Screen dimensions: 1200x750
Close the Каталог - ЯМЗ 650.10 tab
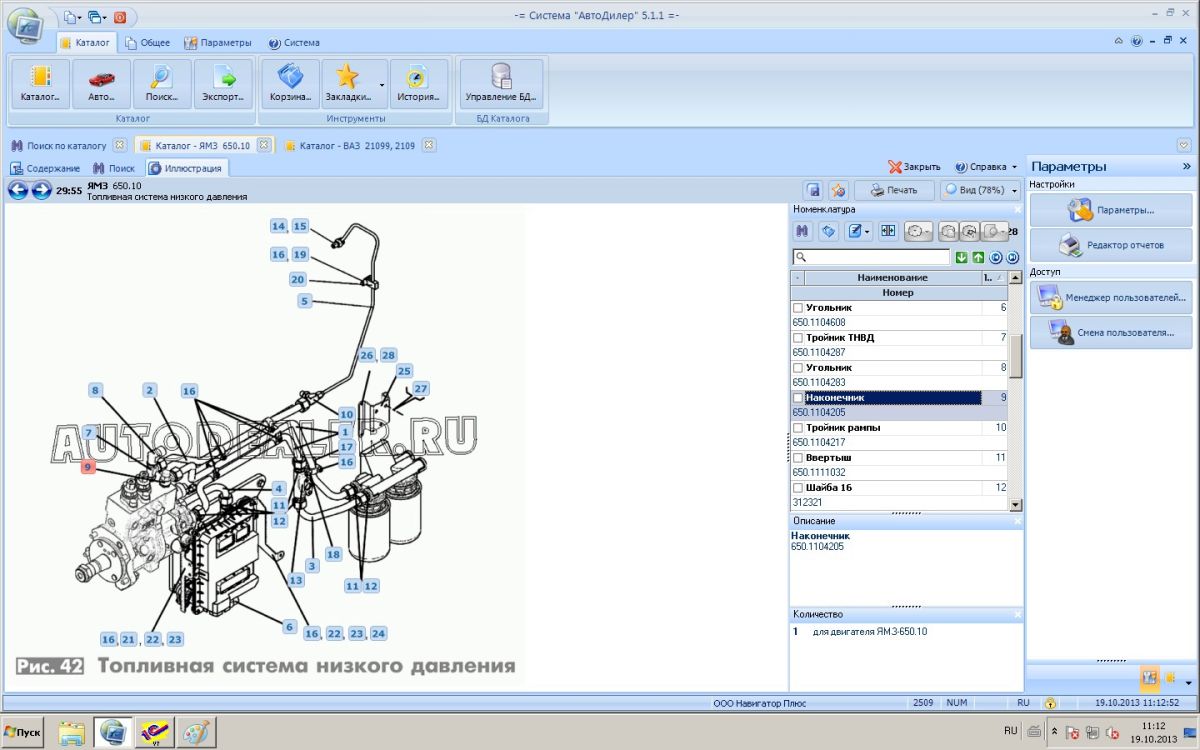pyautogui.click(x=263, y=144)
